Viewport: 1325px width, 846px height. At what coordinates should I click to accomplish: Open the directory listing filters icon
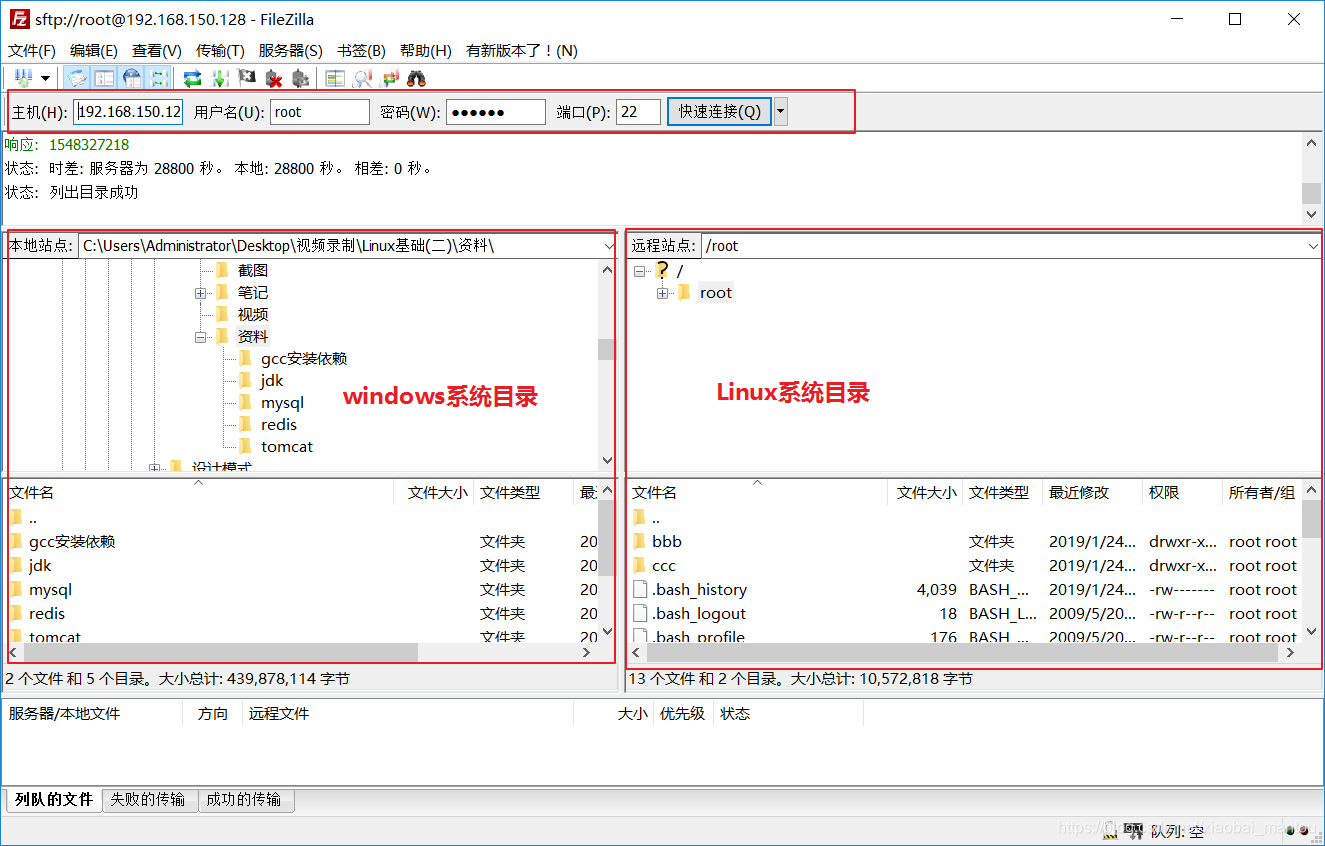(335, 78)
